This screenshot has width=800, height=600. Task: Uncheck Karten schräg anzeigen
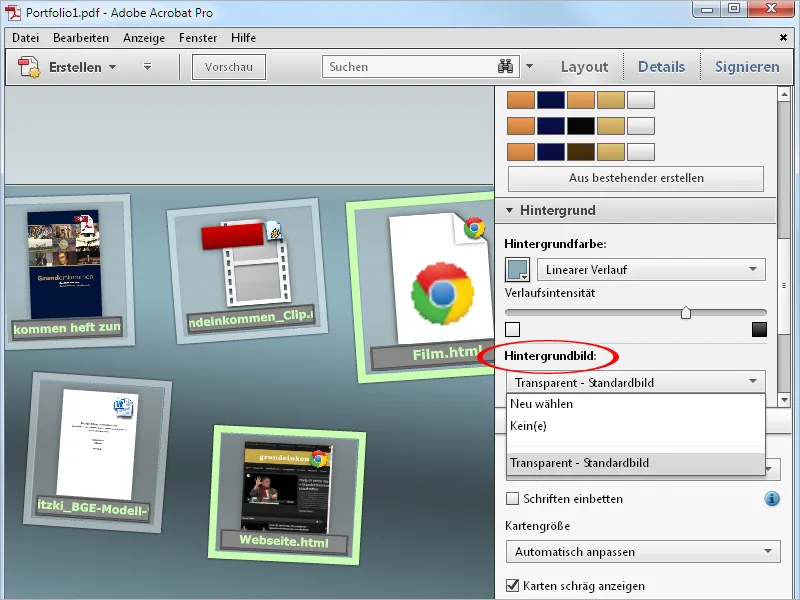tap(512, 585)
